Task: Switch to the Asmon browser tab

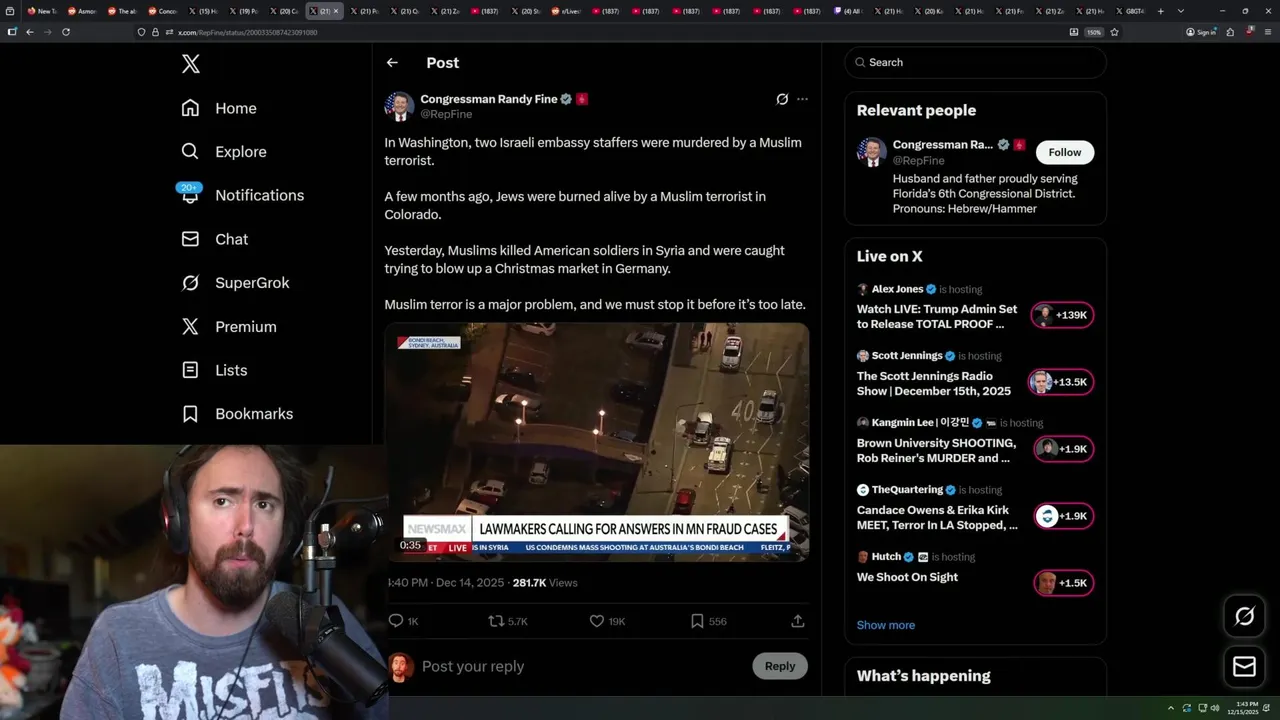Action: click(82, 11)
